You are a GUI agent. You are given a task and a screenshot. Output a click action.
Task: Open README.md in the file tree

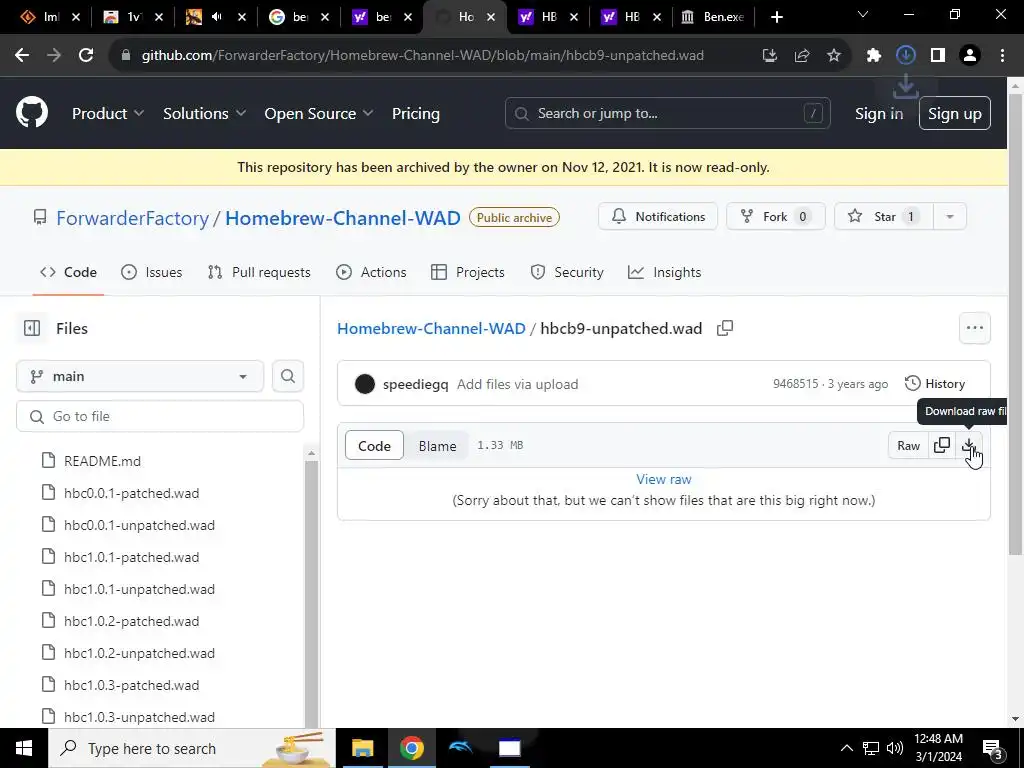tap(102, 461)
